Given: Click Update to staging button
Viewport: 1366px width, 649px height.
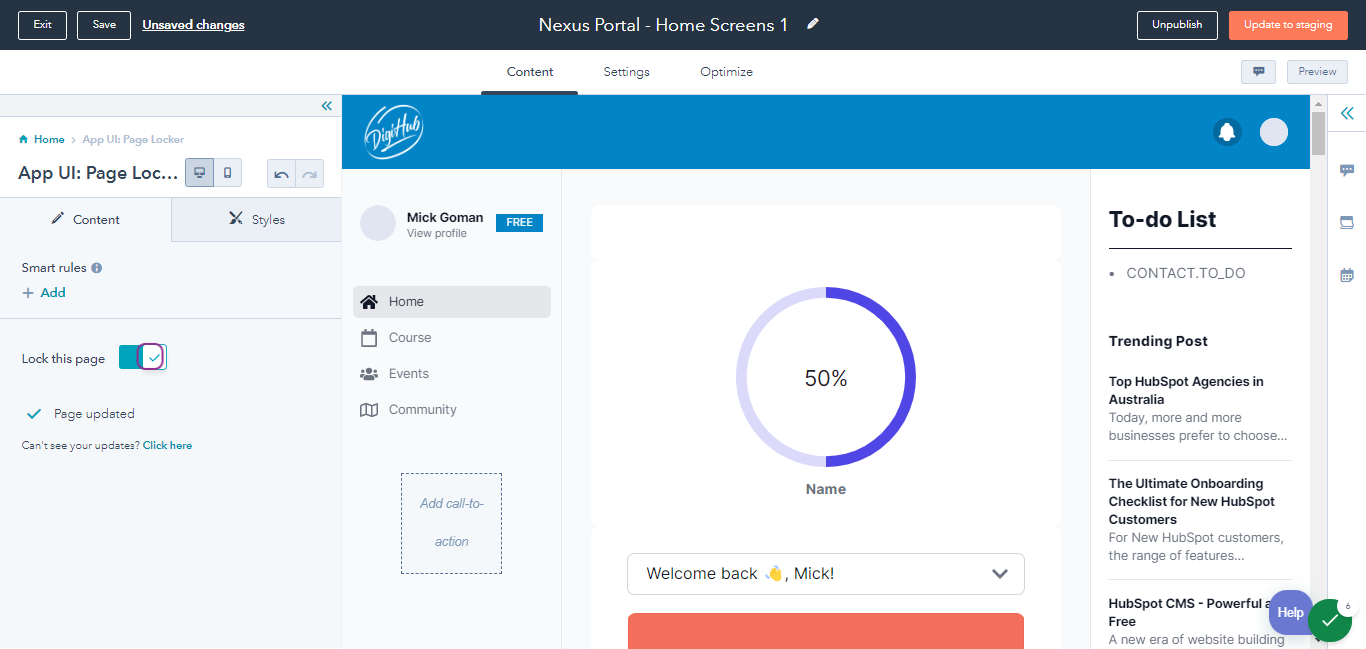Looking at the screenshot, I should click(x=1288, y=25).
